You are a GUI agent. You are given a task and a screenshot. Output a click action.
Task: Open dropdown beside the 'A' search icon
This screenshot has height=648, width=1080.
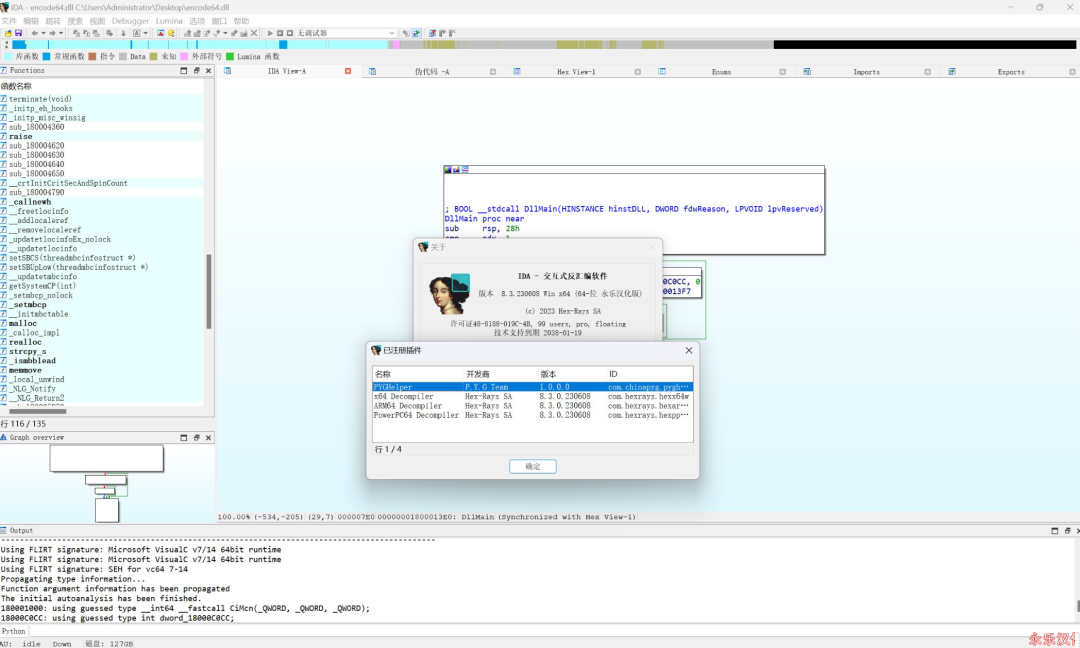(x=145, y=33)
